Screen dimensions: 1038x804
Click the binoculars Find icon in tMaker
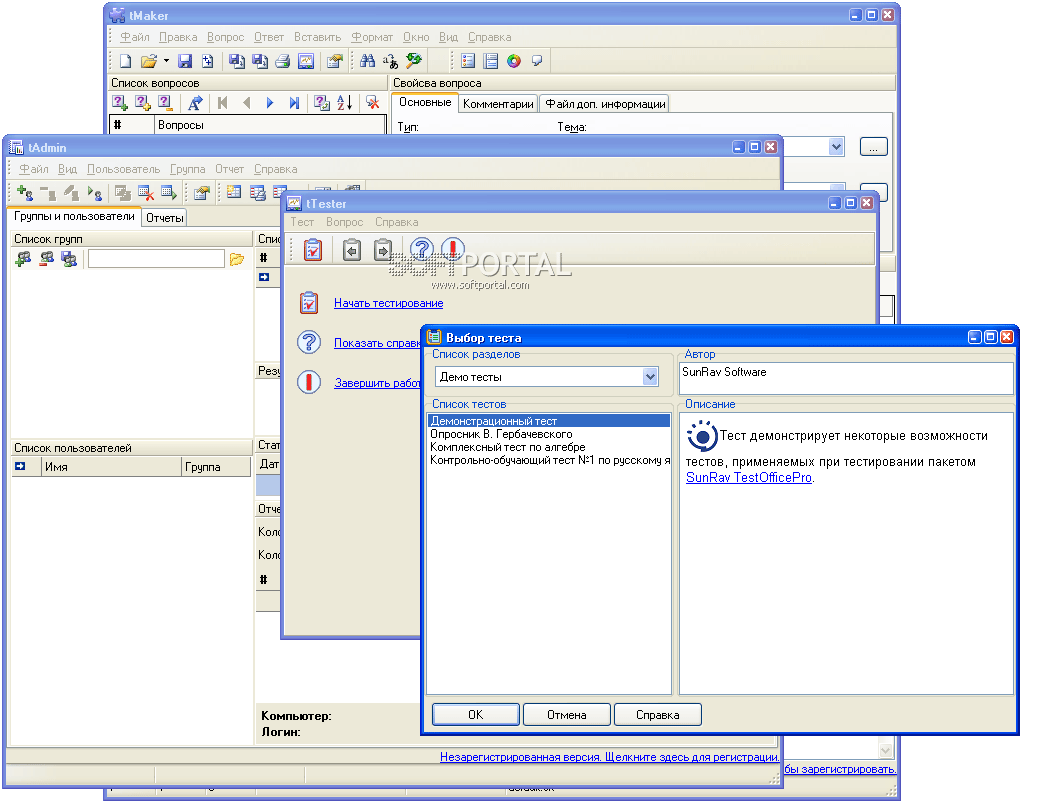[x=367, y=62]
